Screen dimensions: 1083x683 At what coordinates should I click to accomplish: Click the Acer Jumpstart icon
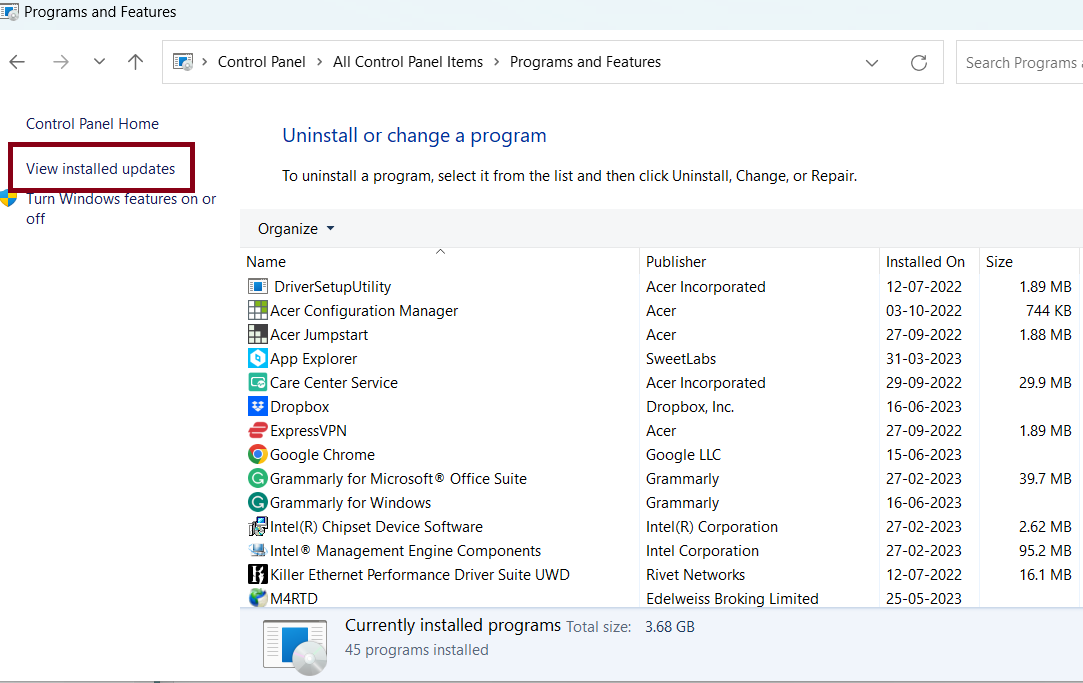258,334
